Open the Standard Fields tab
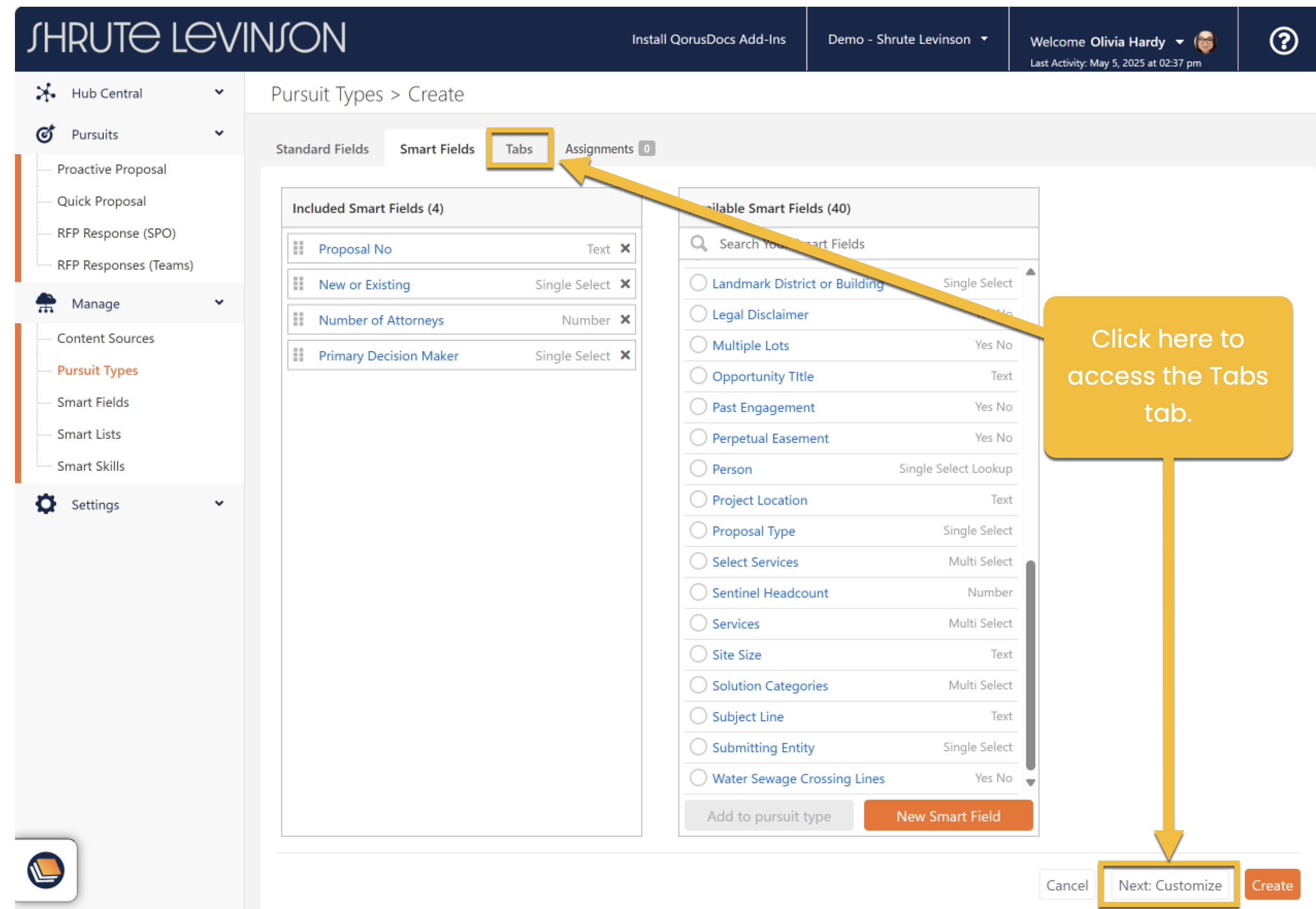This screenshot has width=1316, height=909. pos(322,148)
